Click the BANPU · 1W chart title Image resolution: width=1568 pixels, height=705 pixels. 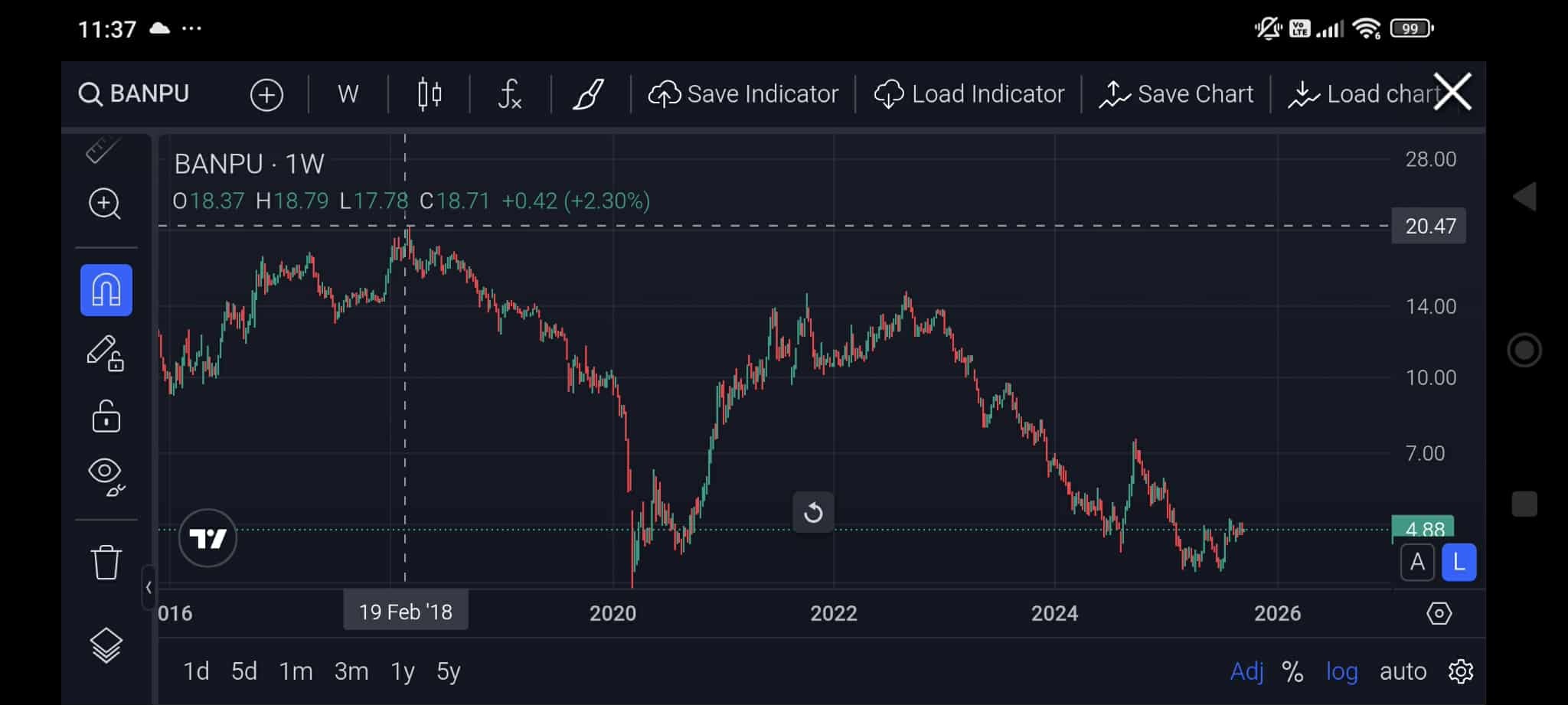tap(250, 164)
